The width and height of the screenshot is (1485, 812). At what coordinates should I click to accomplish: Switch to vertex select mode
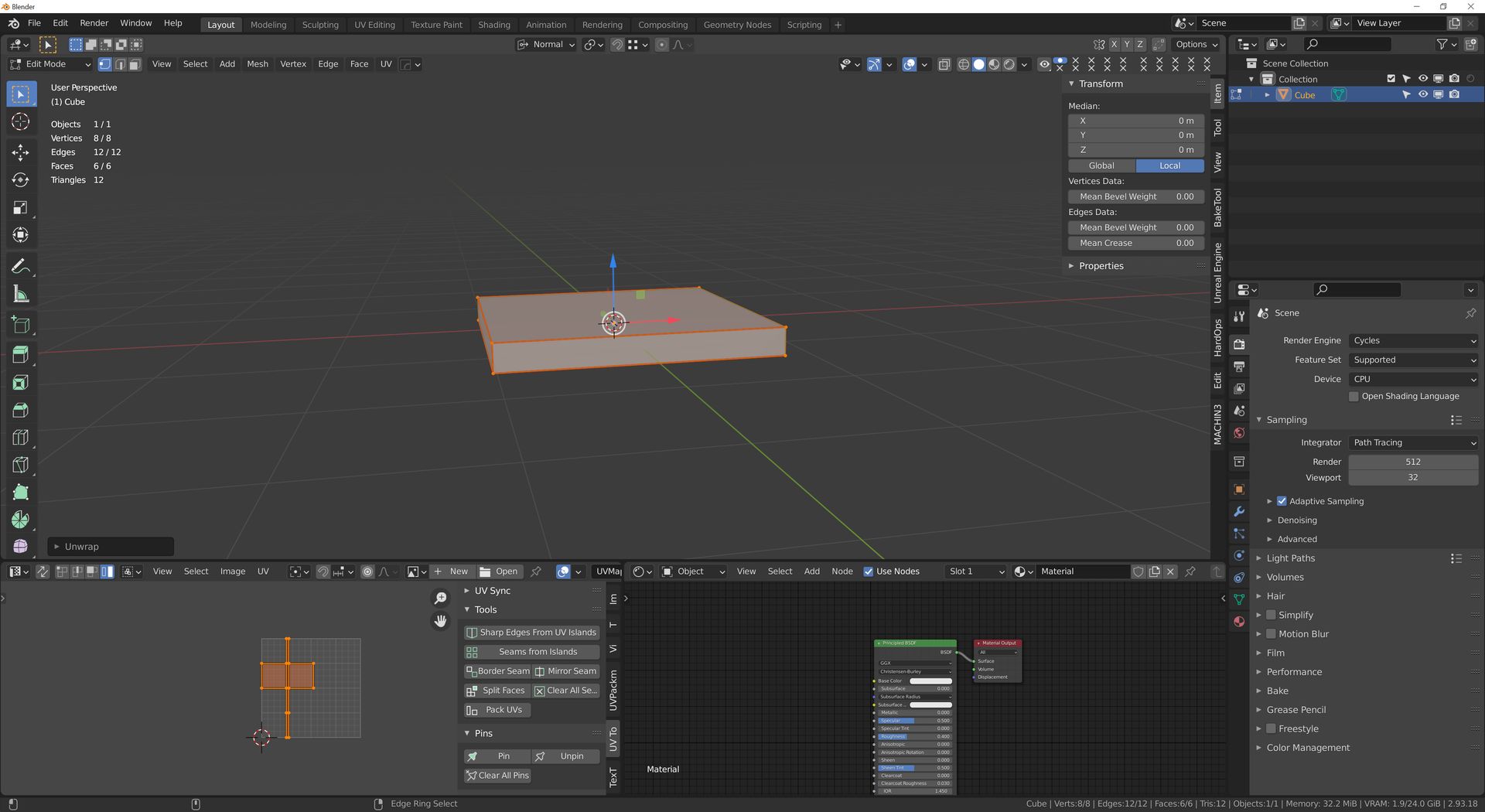105,64
